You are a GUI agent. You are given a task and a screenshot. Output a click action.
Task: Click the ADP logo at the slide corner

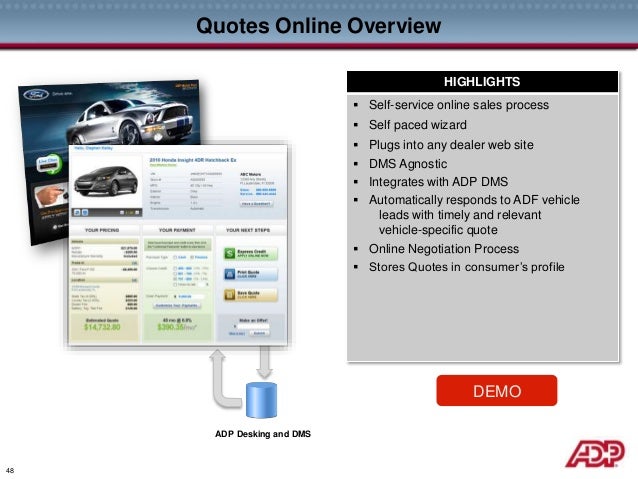click(x=595, y=453)
